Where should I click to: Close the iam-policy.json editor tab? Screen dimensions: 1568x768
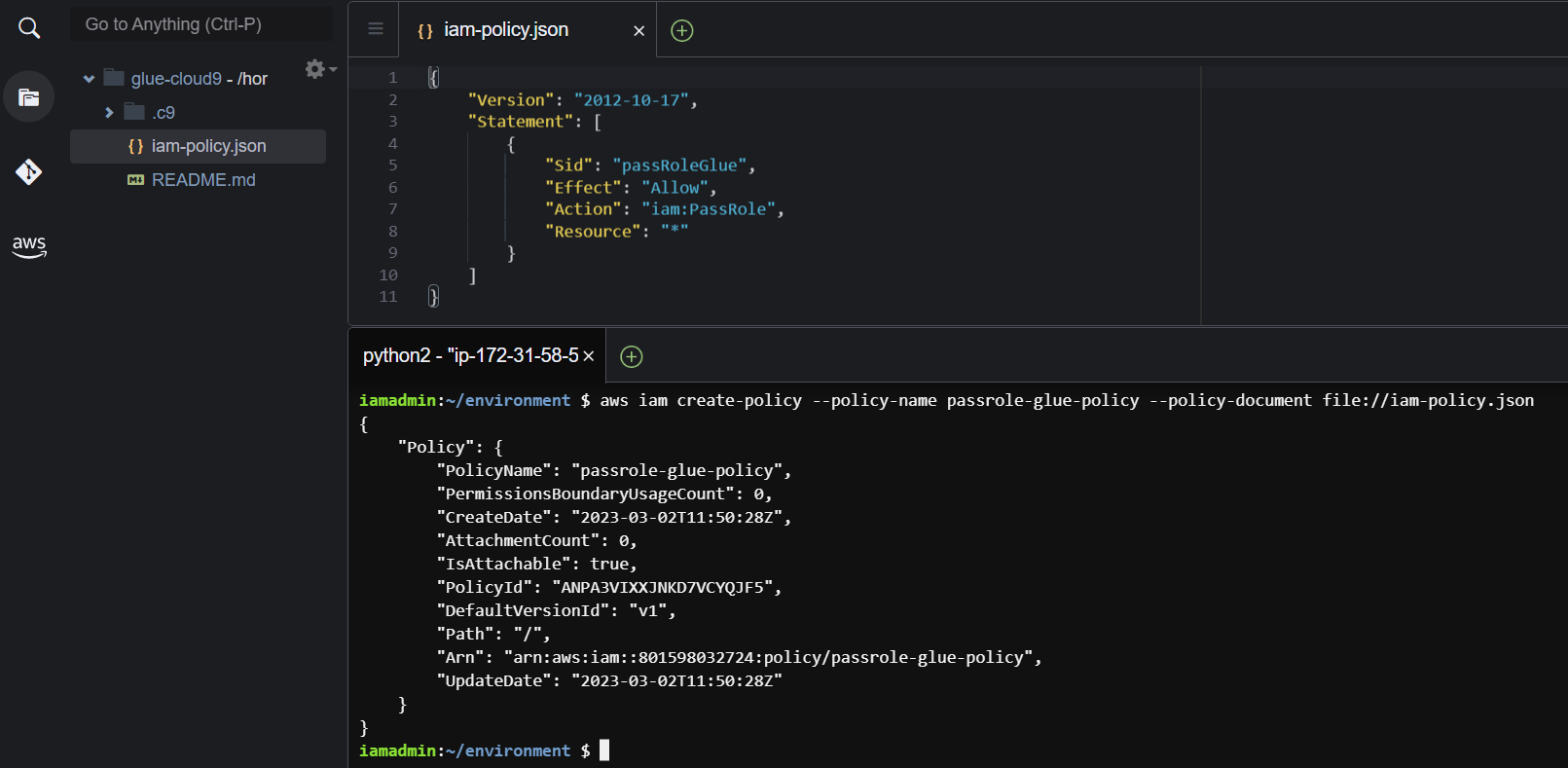(x=638, y=31)
